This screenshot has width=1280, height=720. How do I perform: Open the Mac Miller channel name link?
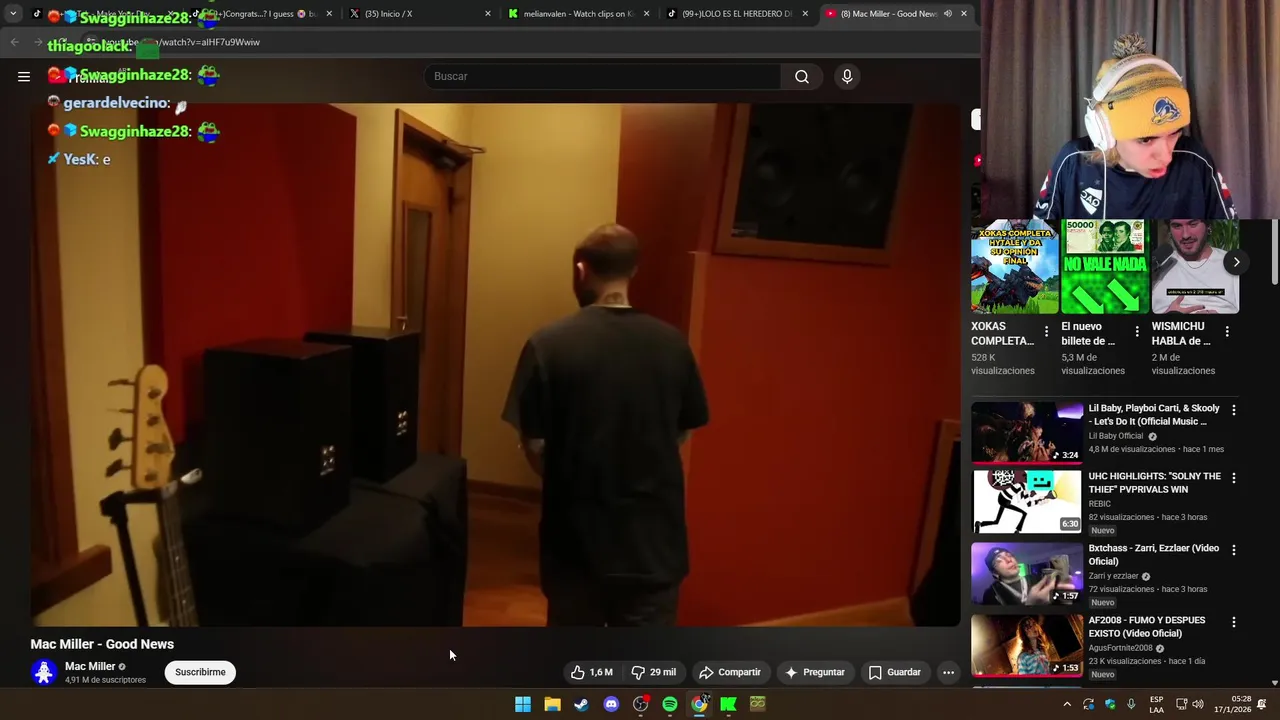[90, 666]
